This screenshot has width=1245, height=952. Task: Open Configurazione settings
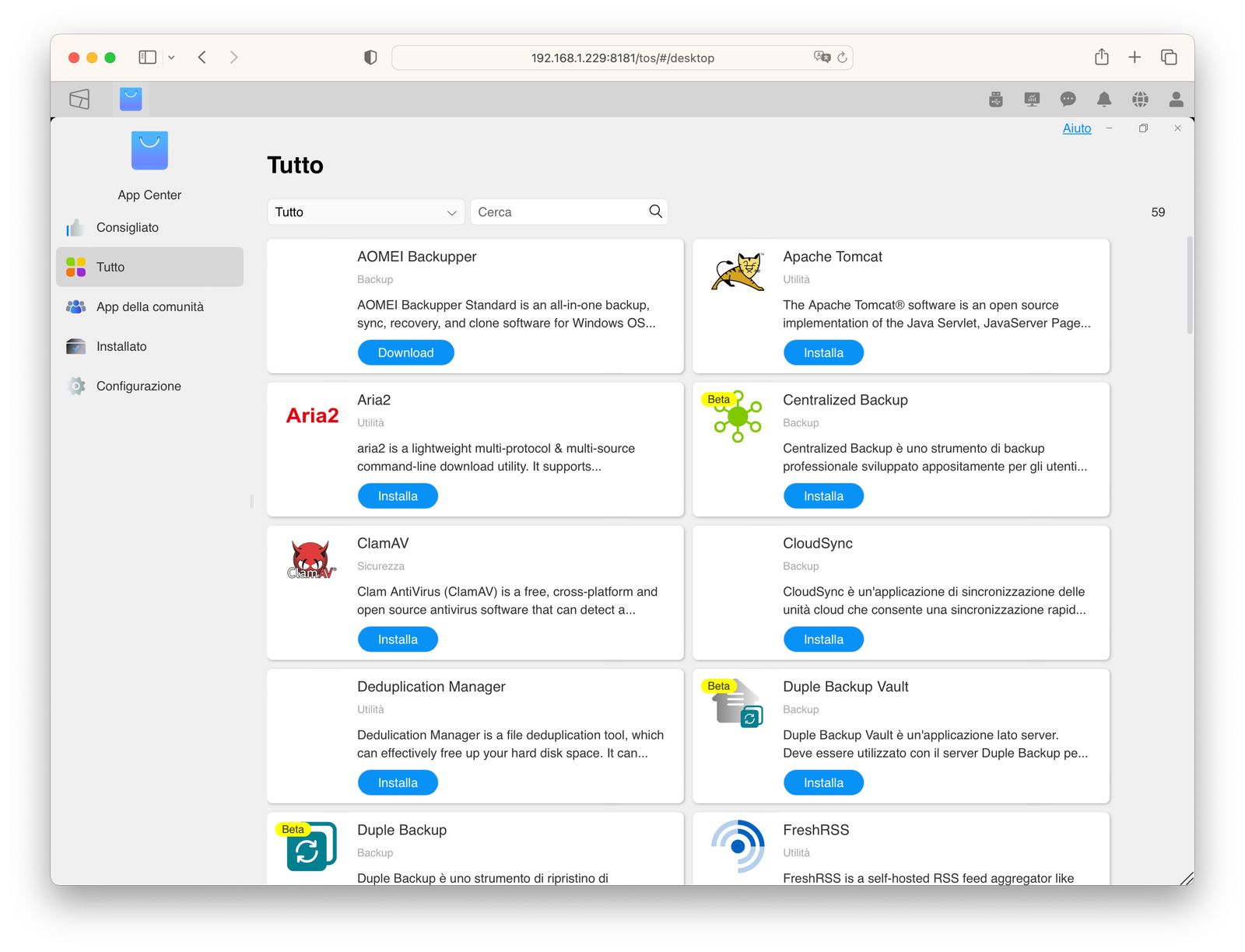point(149,386)
